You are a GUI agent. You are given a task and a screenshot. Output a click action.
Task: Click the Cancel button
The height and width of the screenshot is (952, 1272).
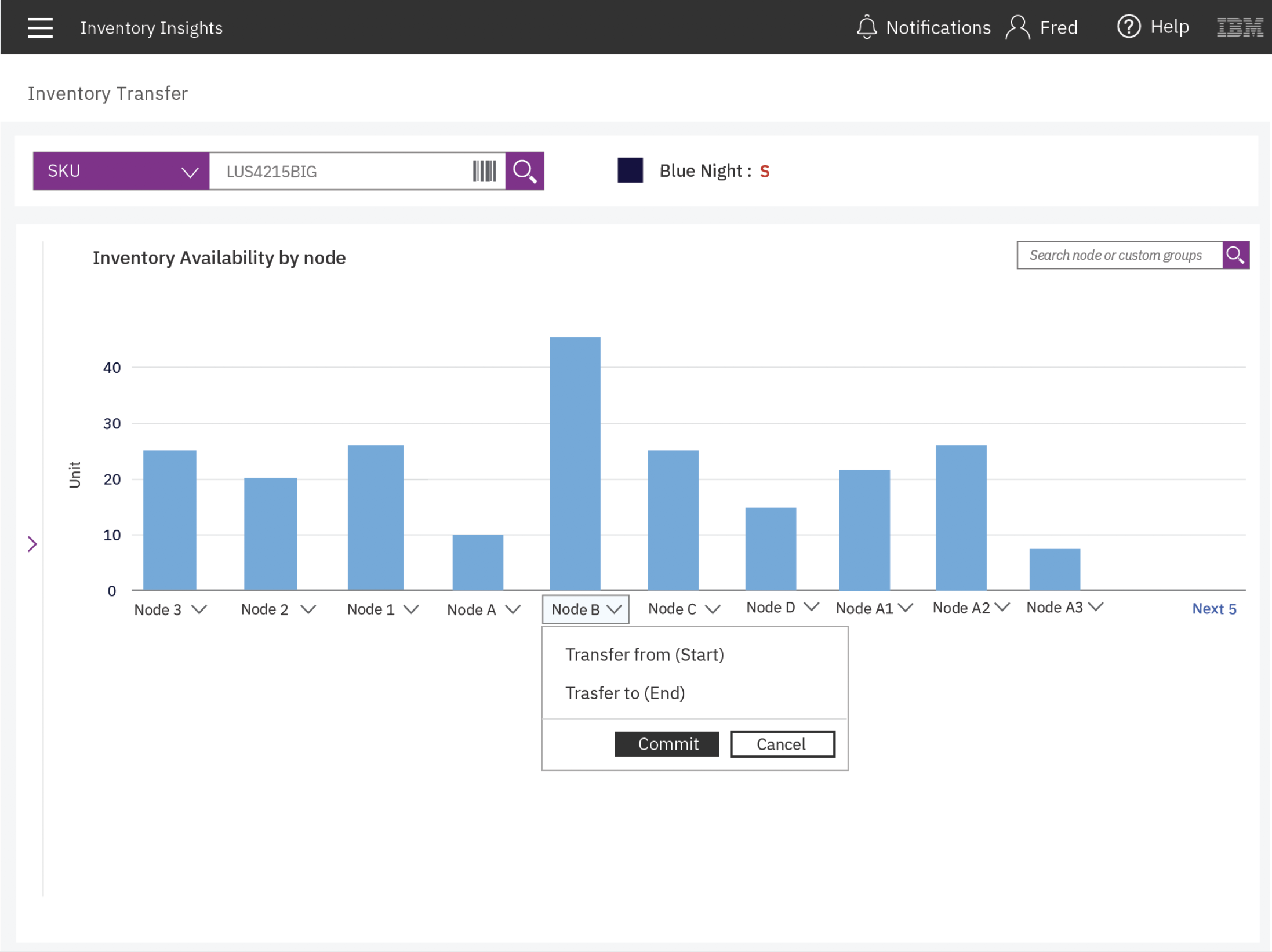tap(782, 744)
